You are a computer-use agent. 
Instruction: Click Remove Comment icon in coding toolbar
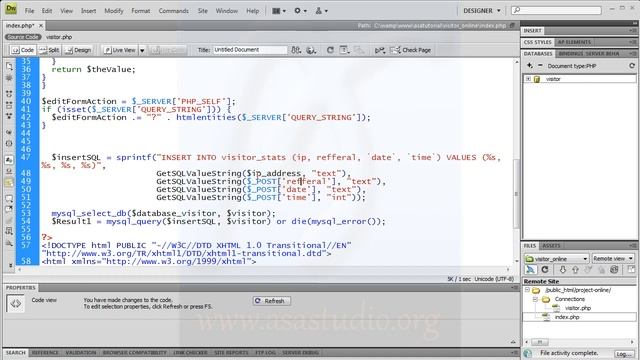(9, 210)
